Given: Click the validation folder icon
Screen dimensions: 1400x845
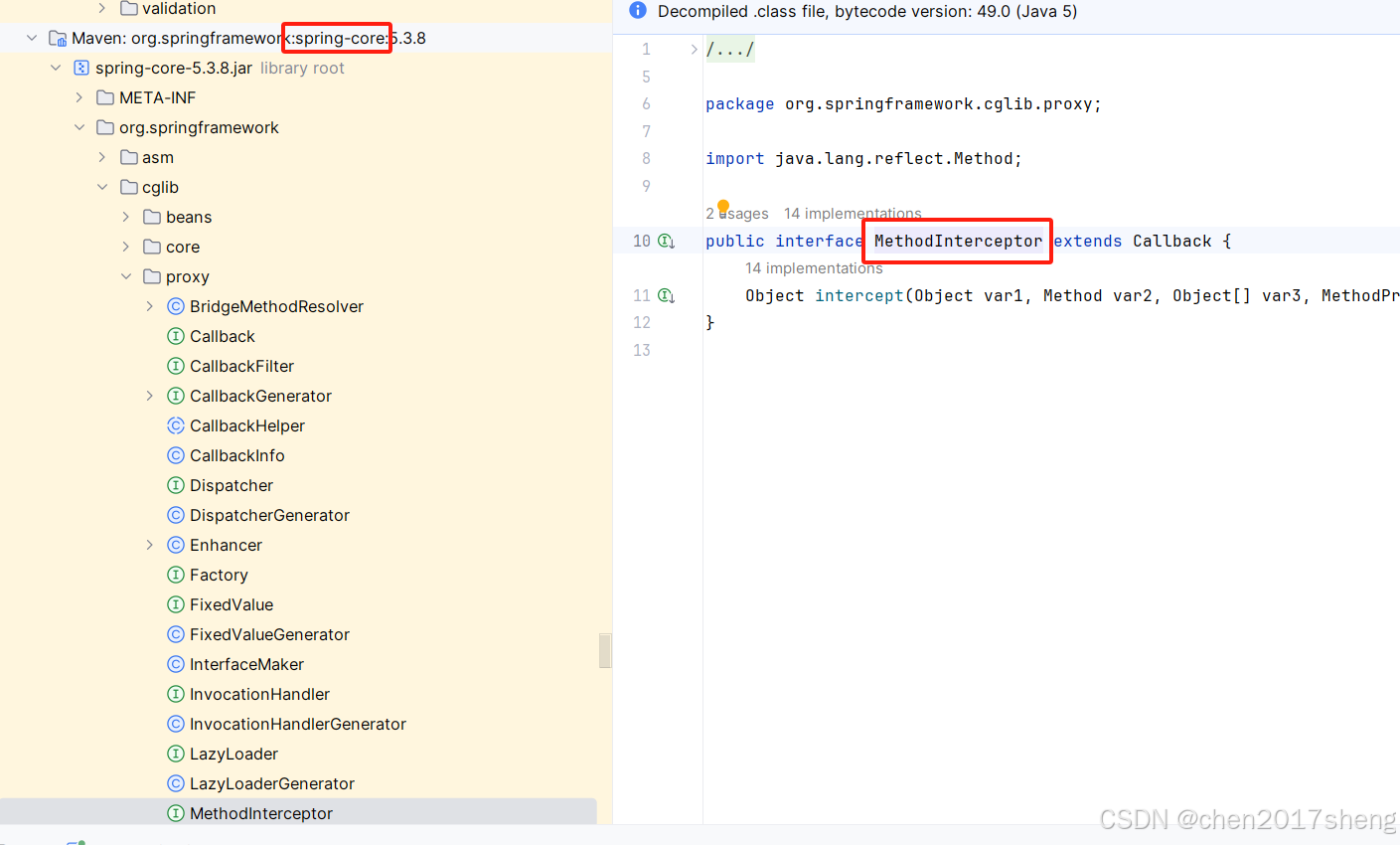Looking at the screenshot, I should (129, 8).
